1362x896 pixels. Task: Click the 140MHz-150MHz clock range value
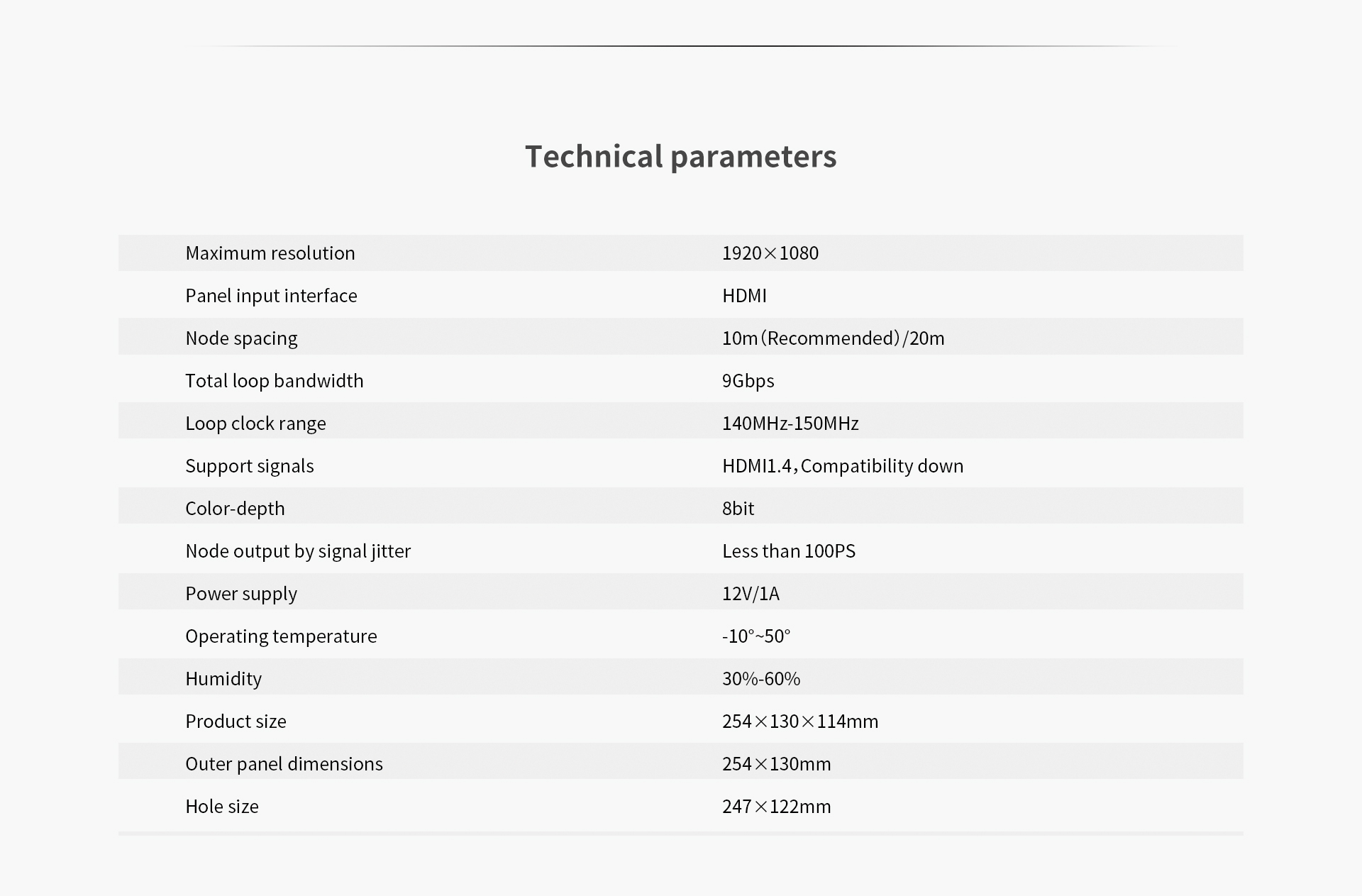790,424
